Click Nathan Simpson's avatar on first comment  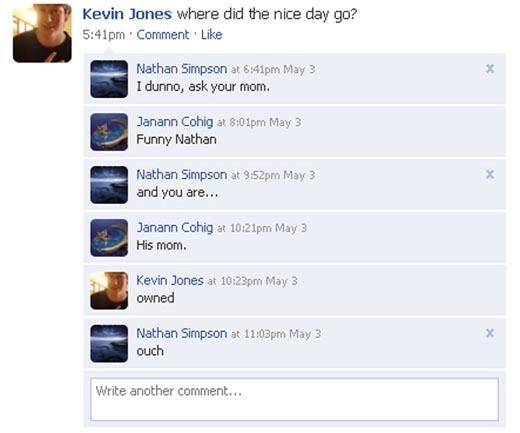(109, 79)
